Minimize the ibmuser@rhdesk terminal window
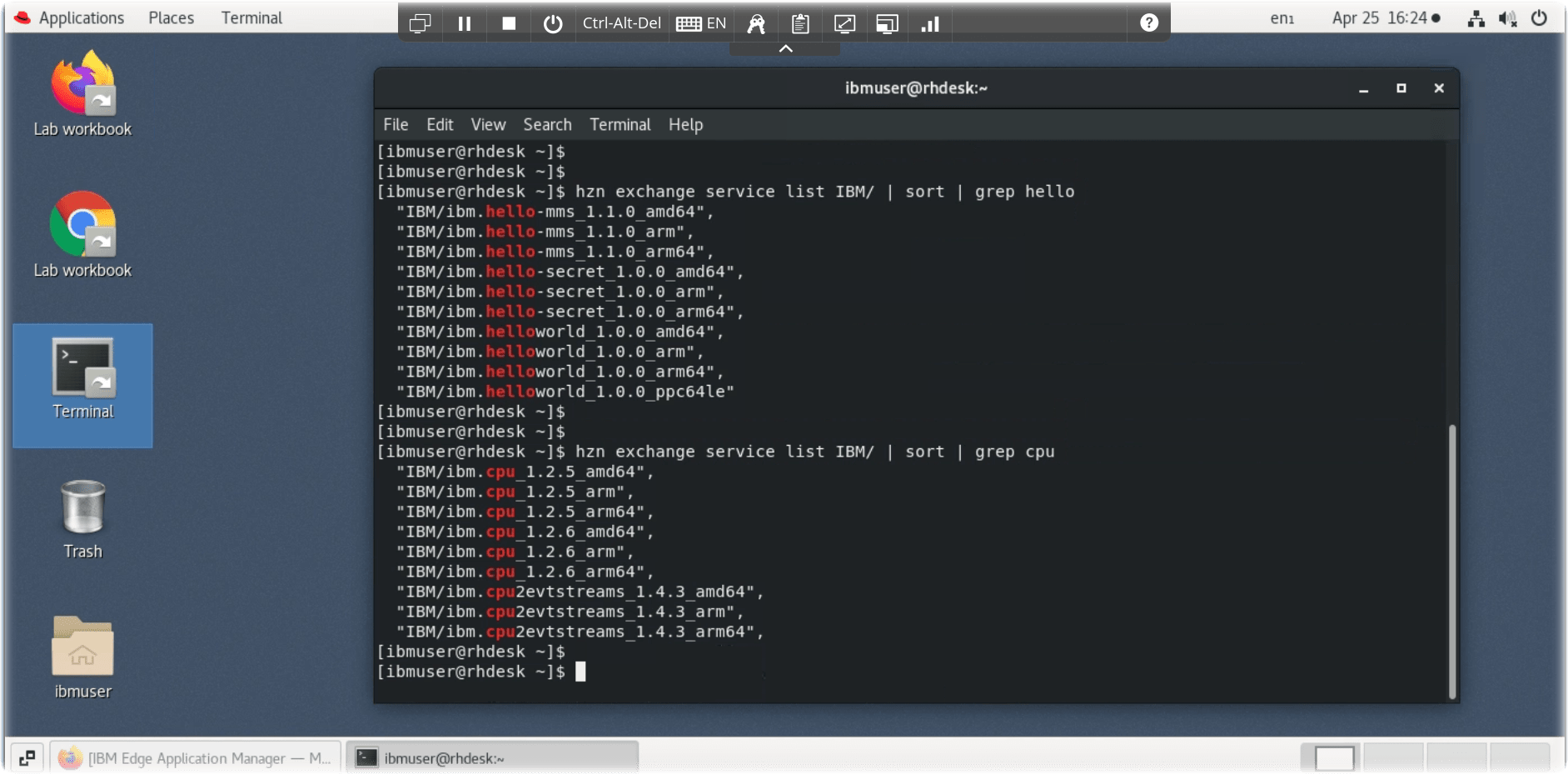 tap(1364, 88)
